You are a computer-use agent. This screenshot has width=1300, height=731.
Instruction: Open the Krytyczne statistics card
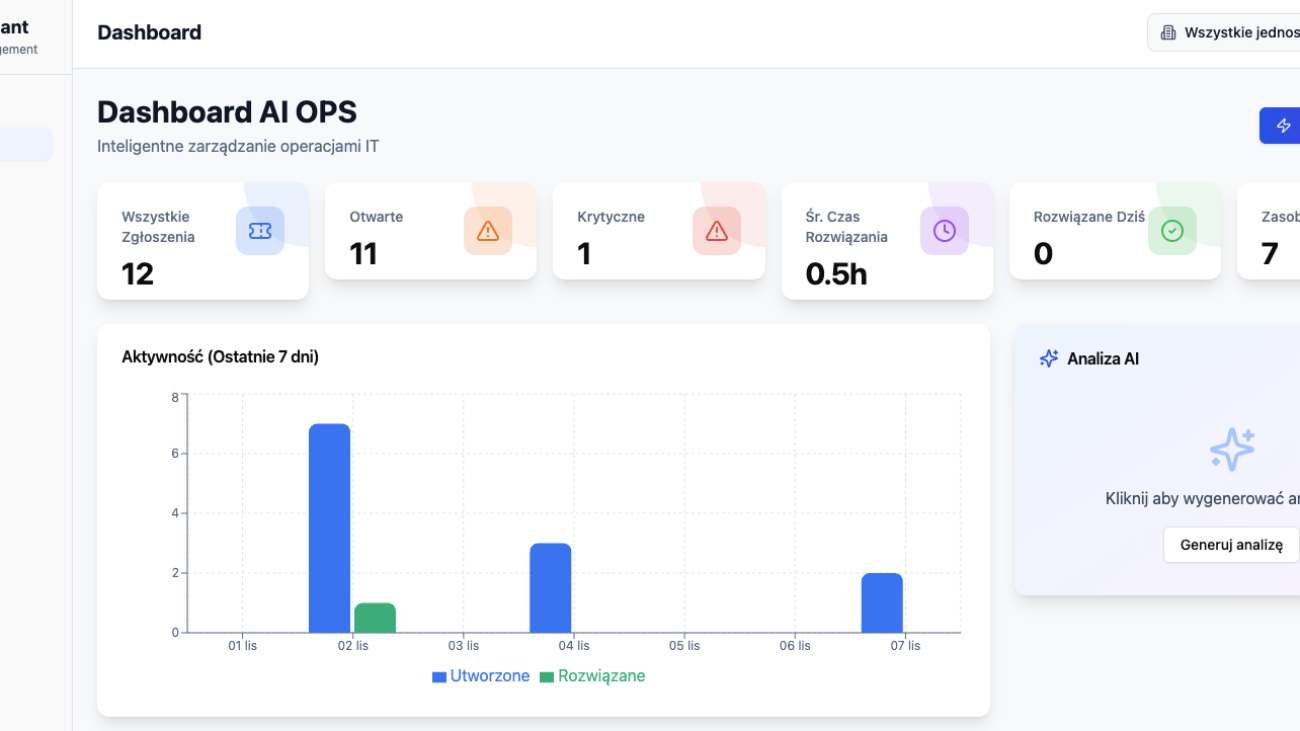[x=658, y=231]
